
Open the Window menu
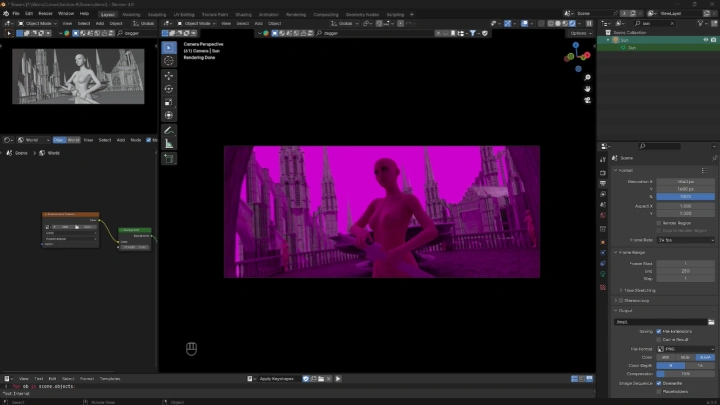[66, 14]
